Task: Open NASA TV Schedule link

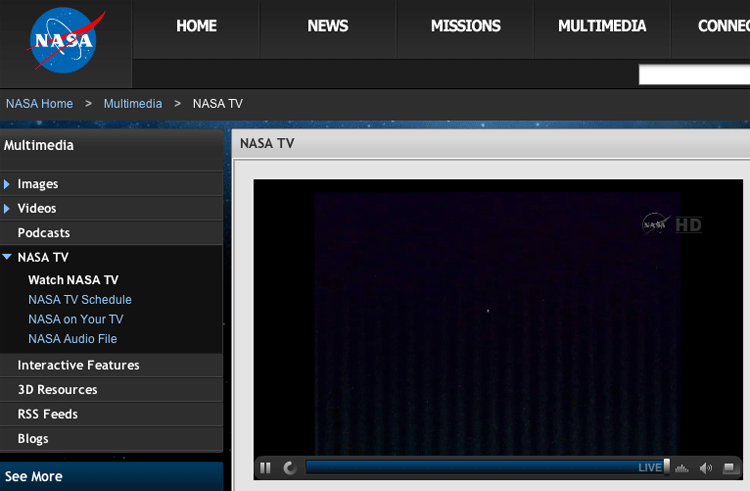Action: coord(80,300)
